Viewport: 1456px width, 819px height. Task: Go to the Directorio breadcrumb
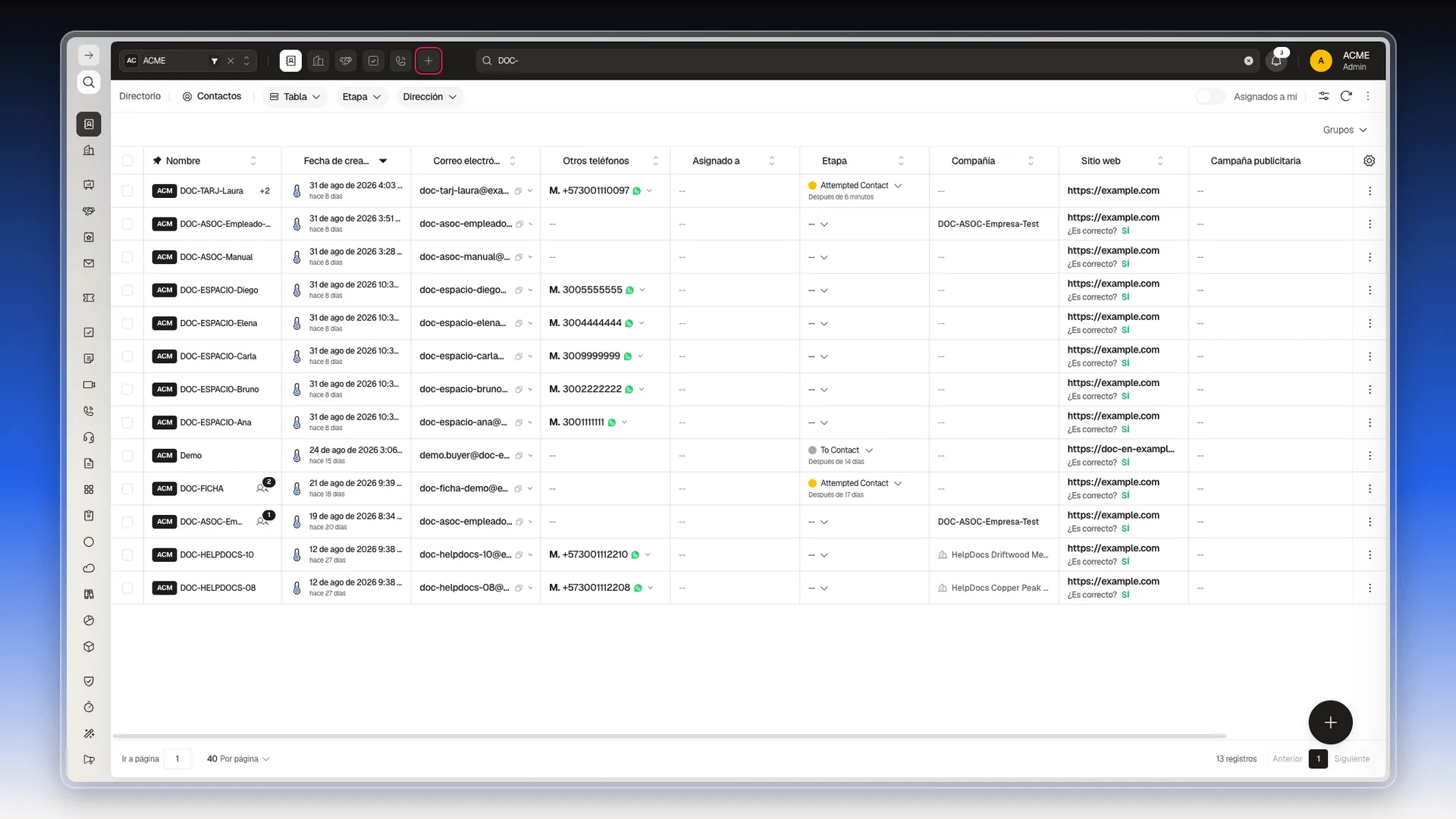click(140, 96)
